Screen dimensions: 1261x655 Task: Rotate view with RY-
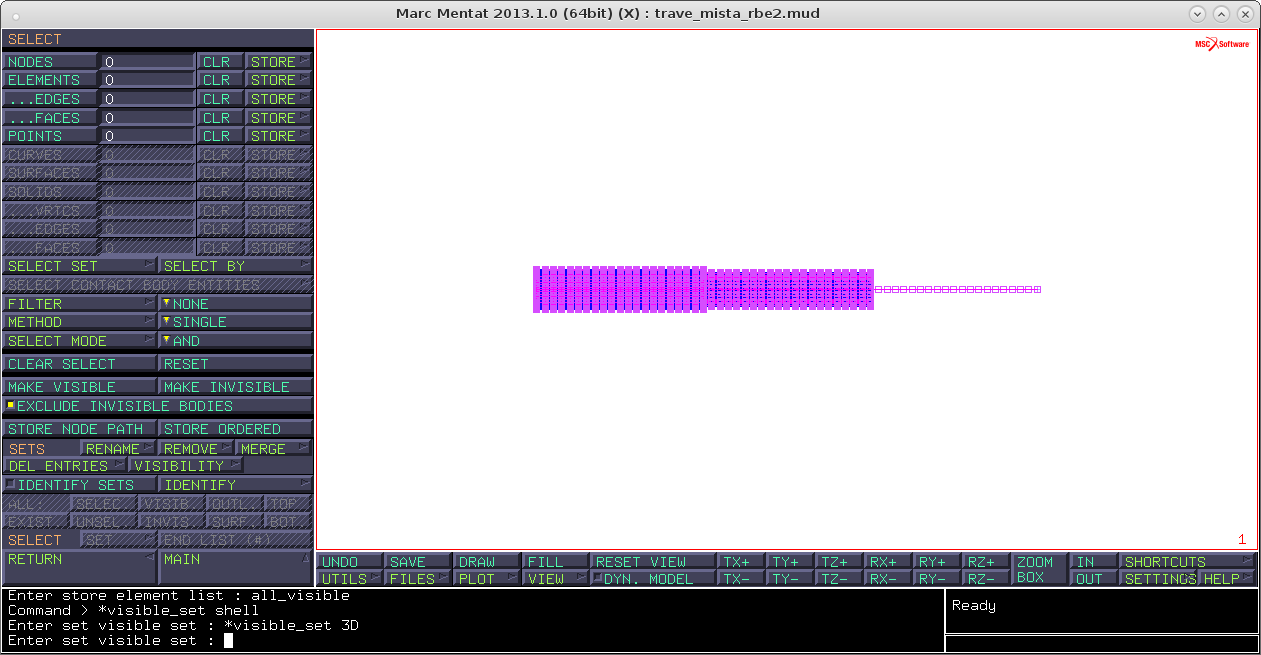coord(937,579)
